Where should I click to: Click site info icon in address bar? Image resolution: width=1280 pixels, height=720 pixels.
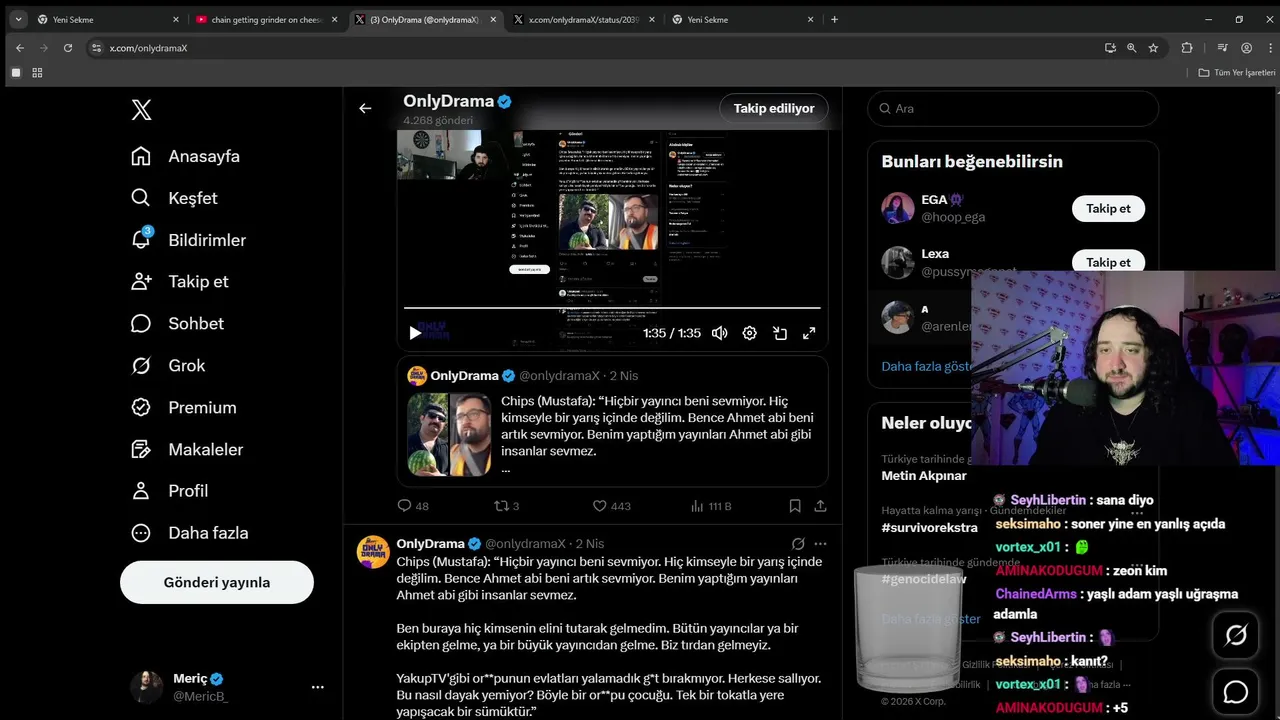96,48
